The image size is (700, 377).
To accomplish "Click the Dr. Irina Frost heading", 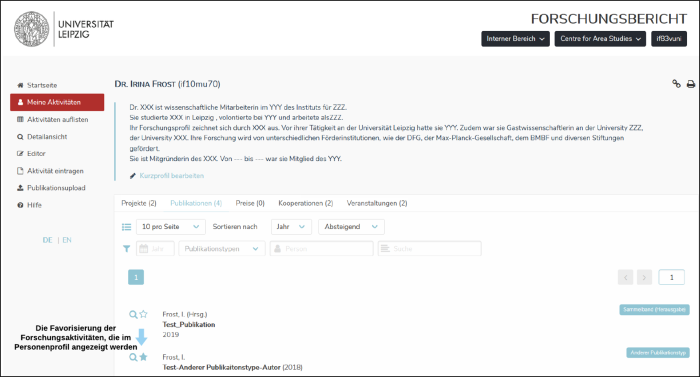I will coord(167,84).
